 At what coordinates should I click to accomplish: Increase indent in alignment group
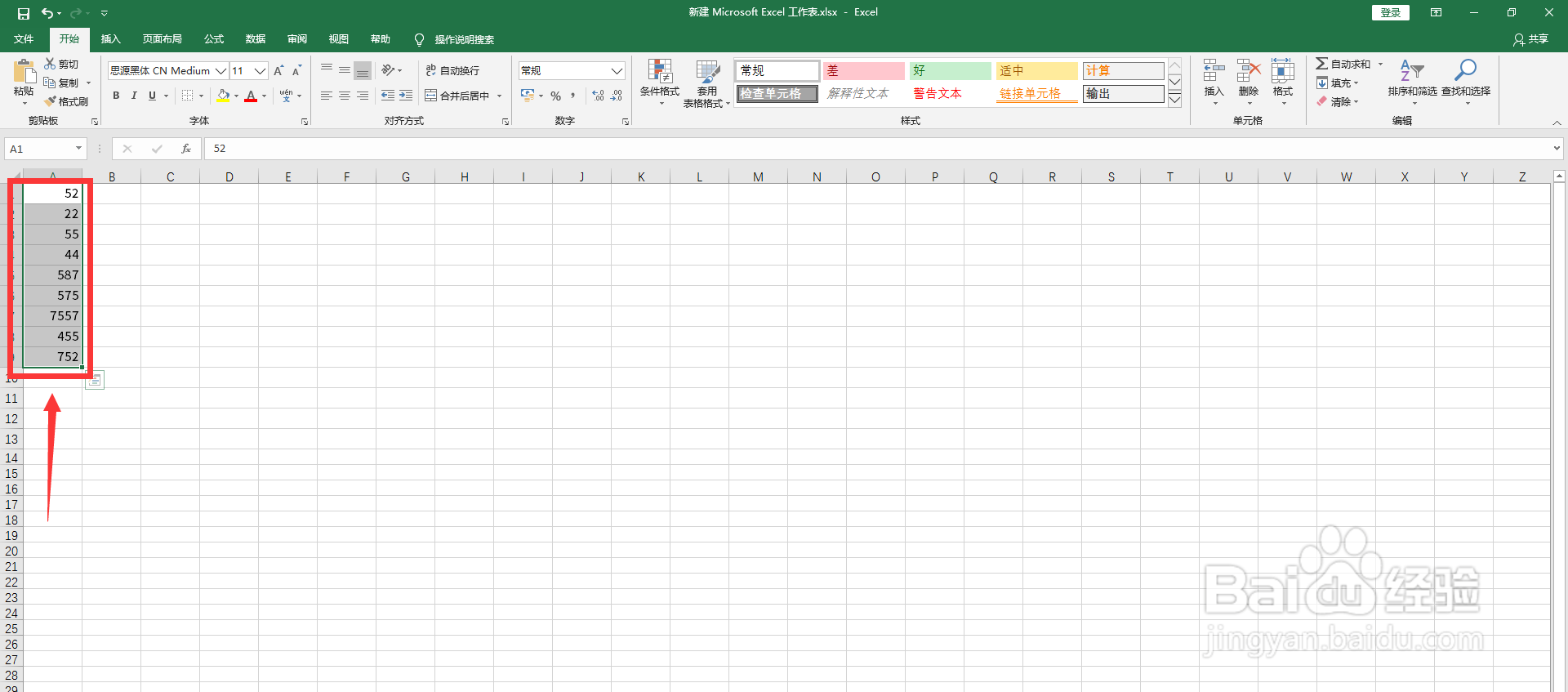406,96
